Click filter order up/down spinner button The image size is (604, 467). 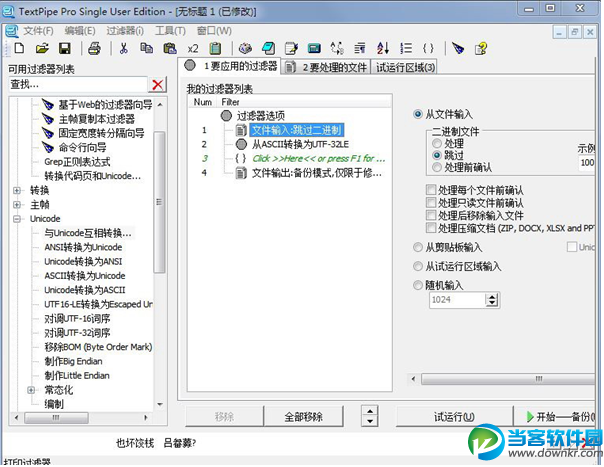point(370,416)
